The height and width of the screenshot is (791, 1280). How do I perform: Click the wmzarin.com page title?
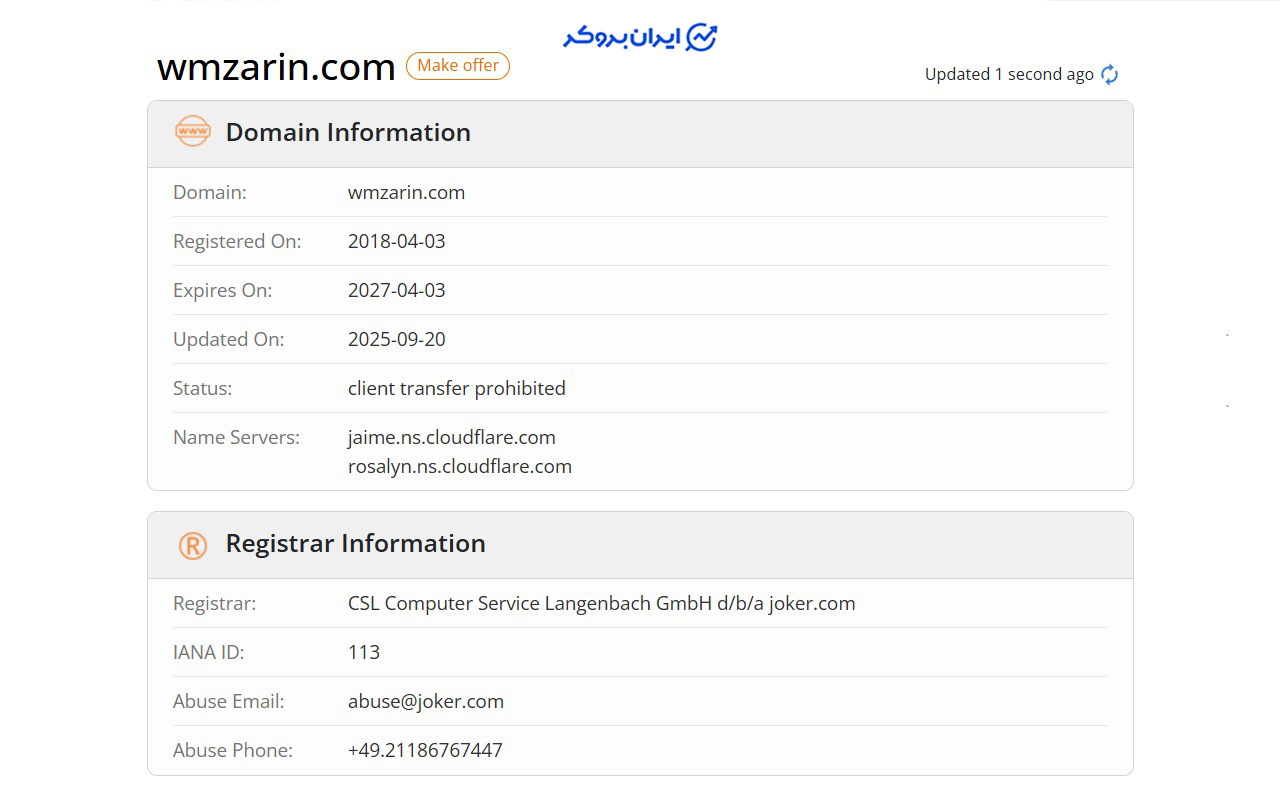coord(276,67)
